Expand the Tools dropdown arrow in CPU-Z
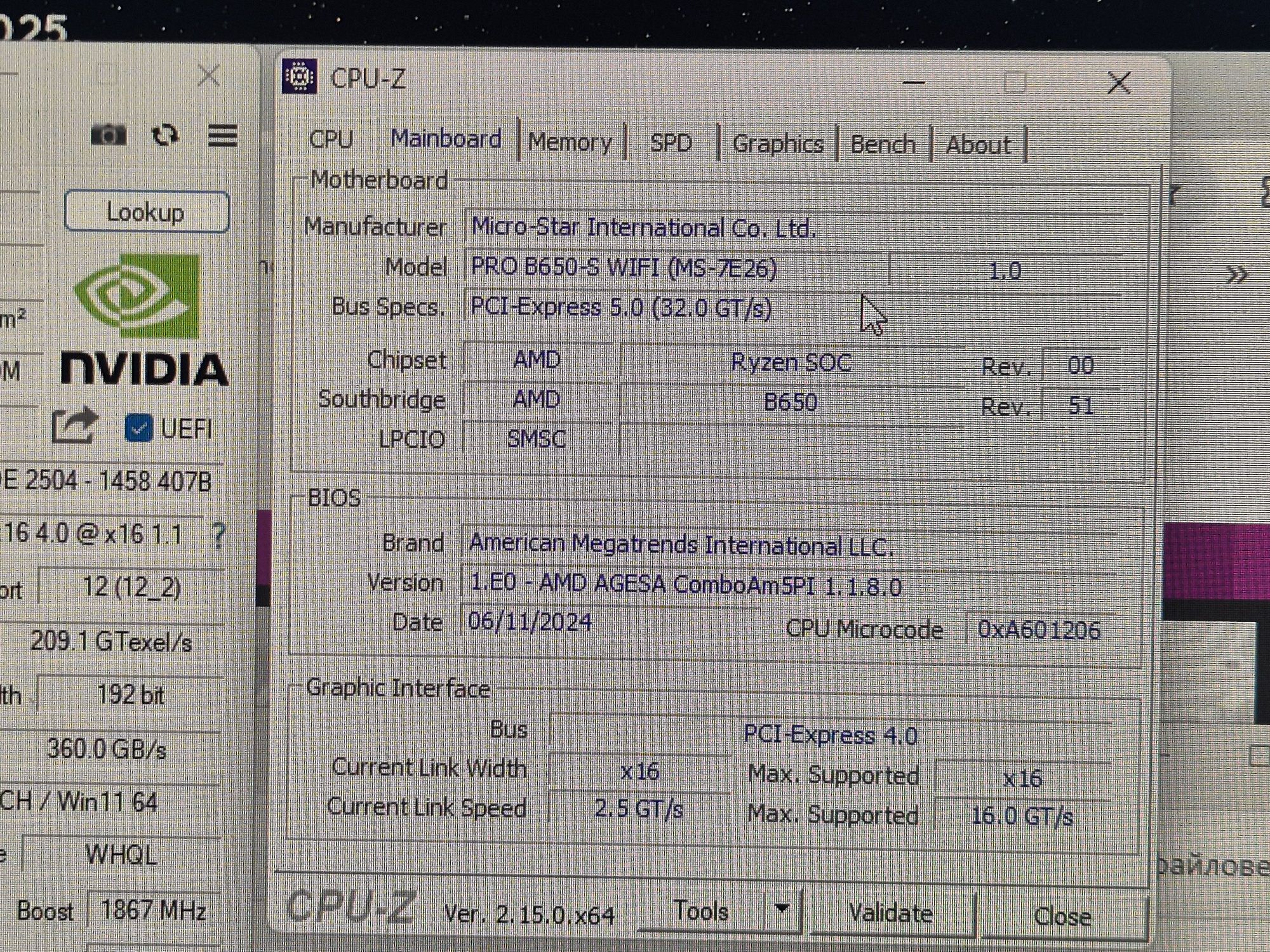The image size is (1270, 952). 782,909
